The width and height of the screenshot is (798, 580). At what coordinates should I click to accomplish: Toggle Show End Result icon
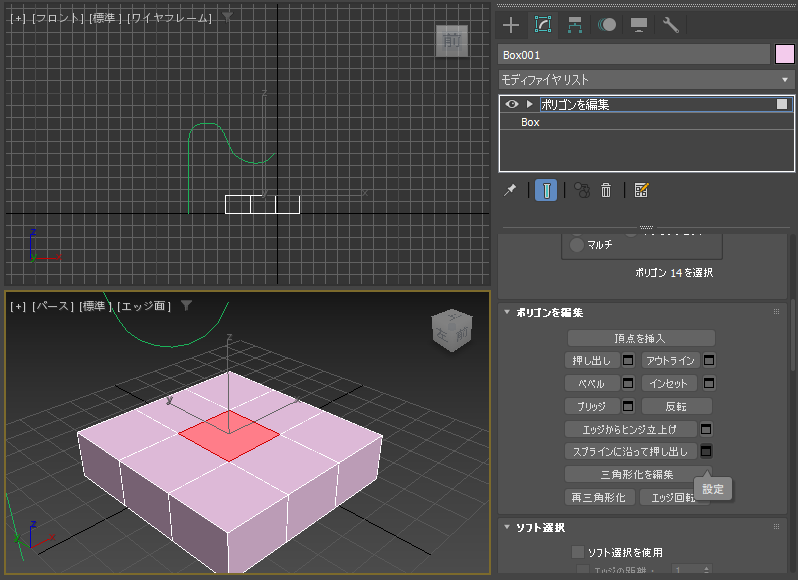(546, 190)
